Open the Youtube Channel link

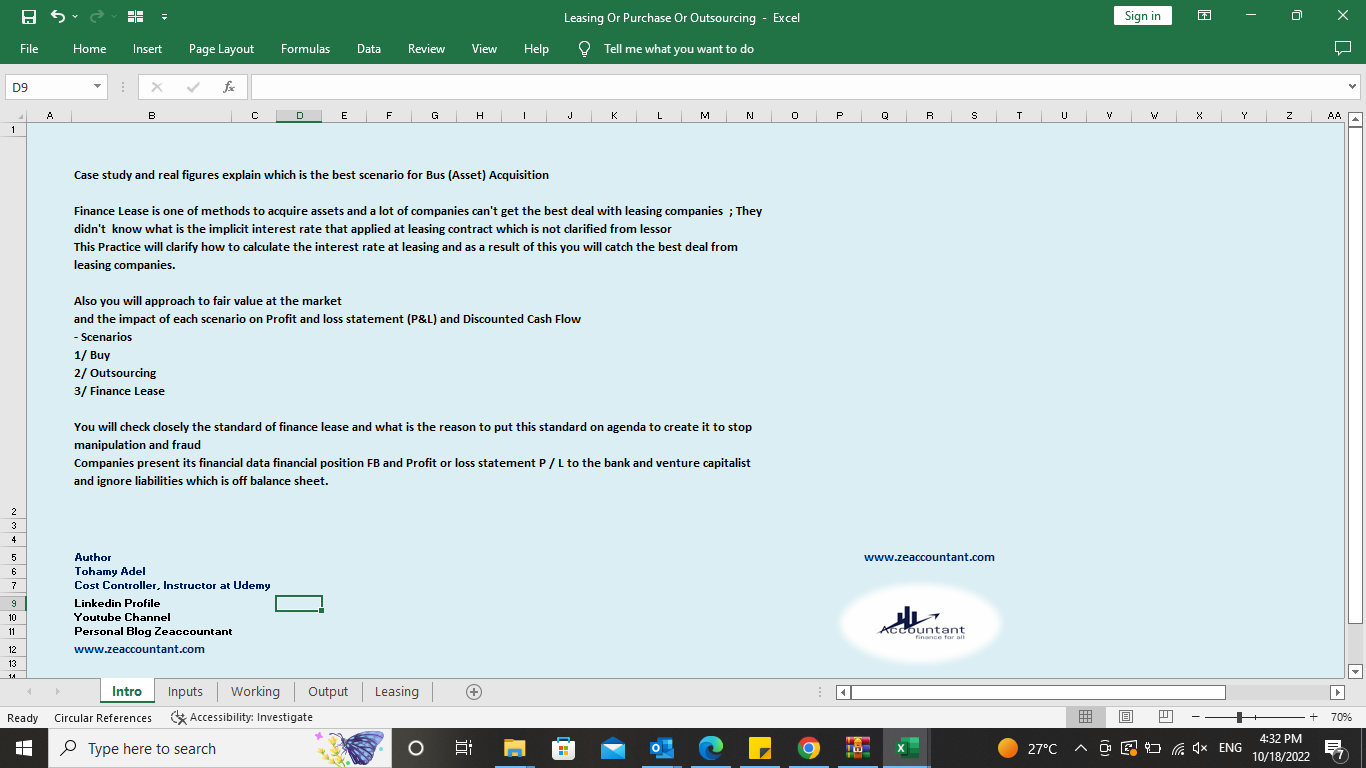(122, 617)
